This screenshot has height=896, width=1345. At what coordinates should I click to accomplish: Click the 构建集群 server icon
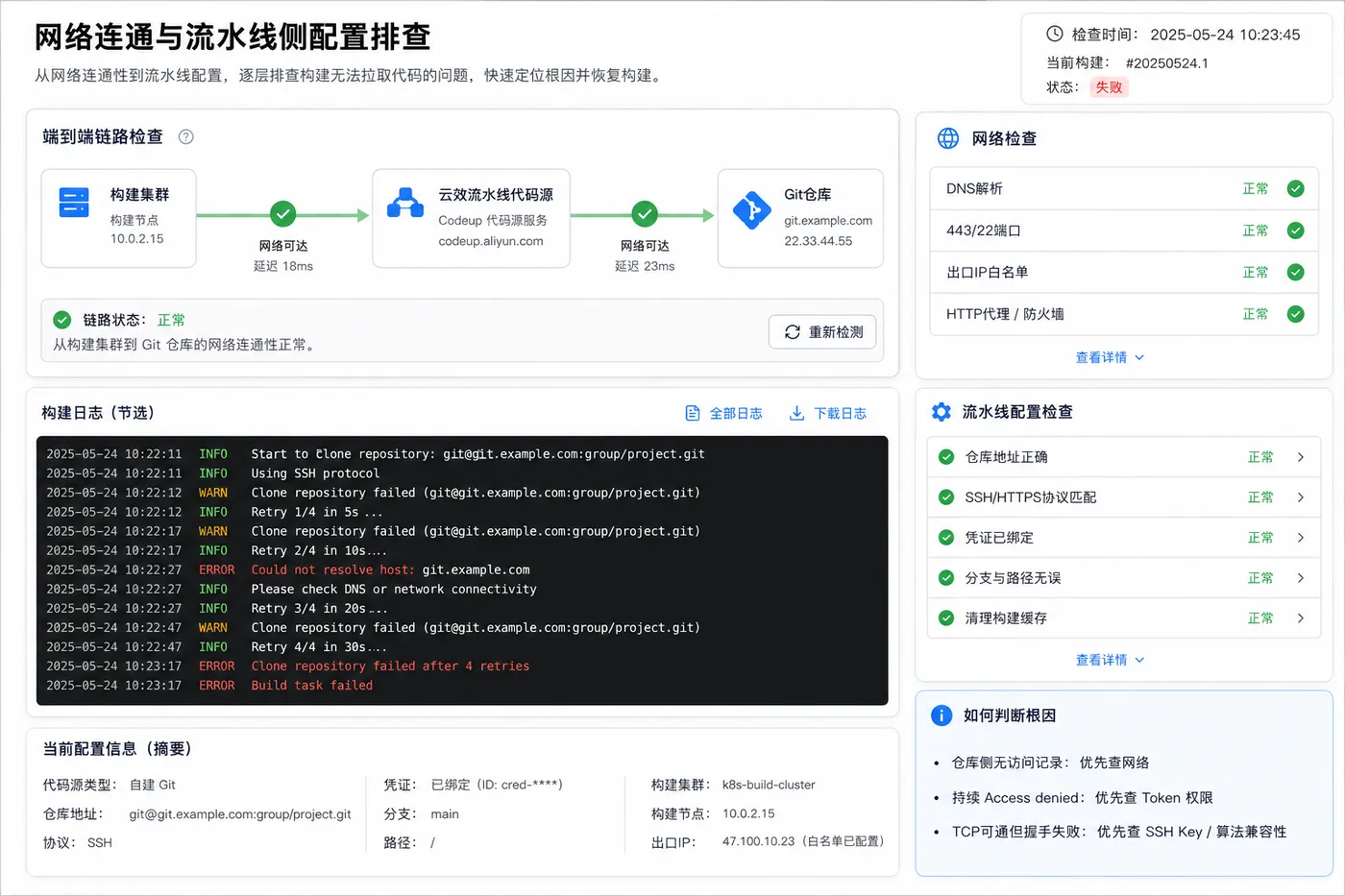pyautogui.click(x=74, y=203)
